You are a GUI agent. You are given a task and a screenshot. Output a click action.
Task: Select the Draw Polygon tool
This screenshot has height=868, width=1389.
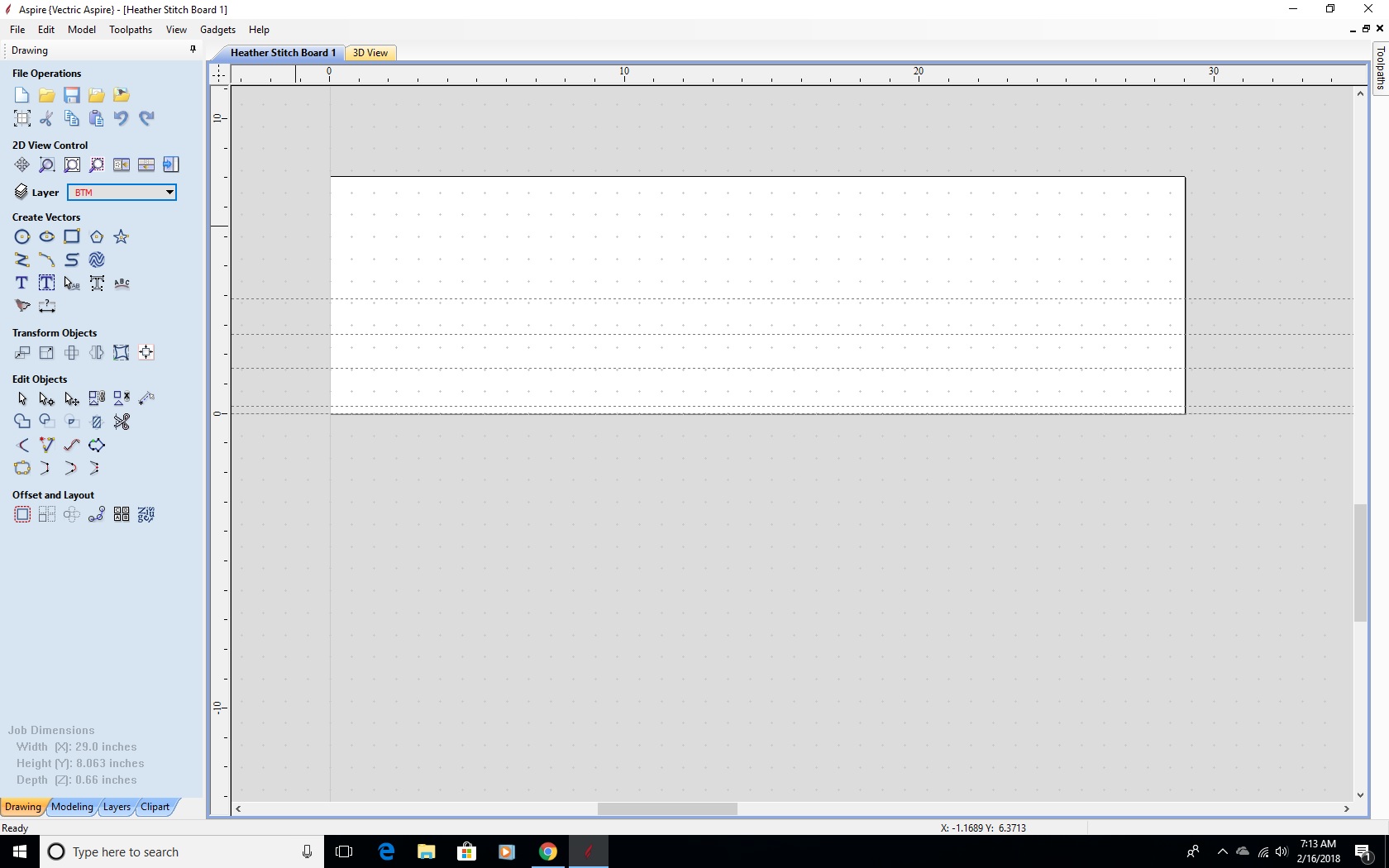[97, 237]
